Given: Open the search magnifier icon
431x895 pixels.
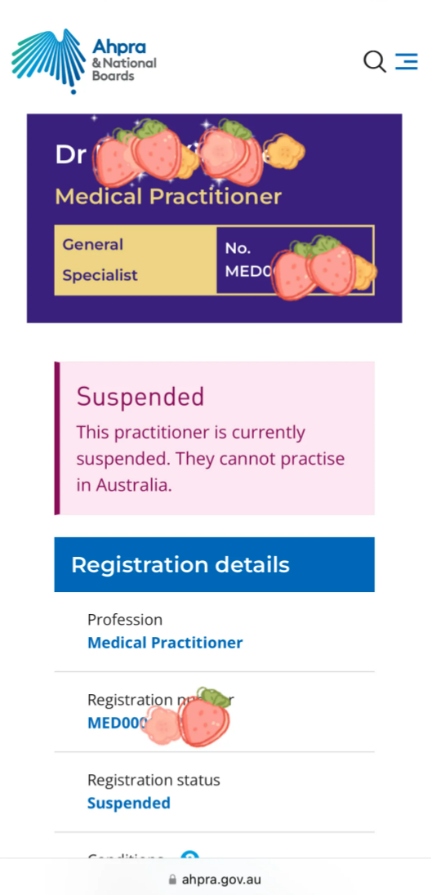Looking at the screenshot, I should [x=374, y=61].
